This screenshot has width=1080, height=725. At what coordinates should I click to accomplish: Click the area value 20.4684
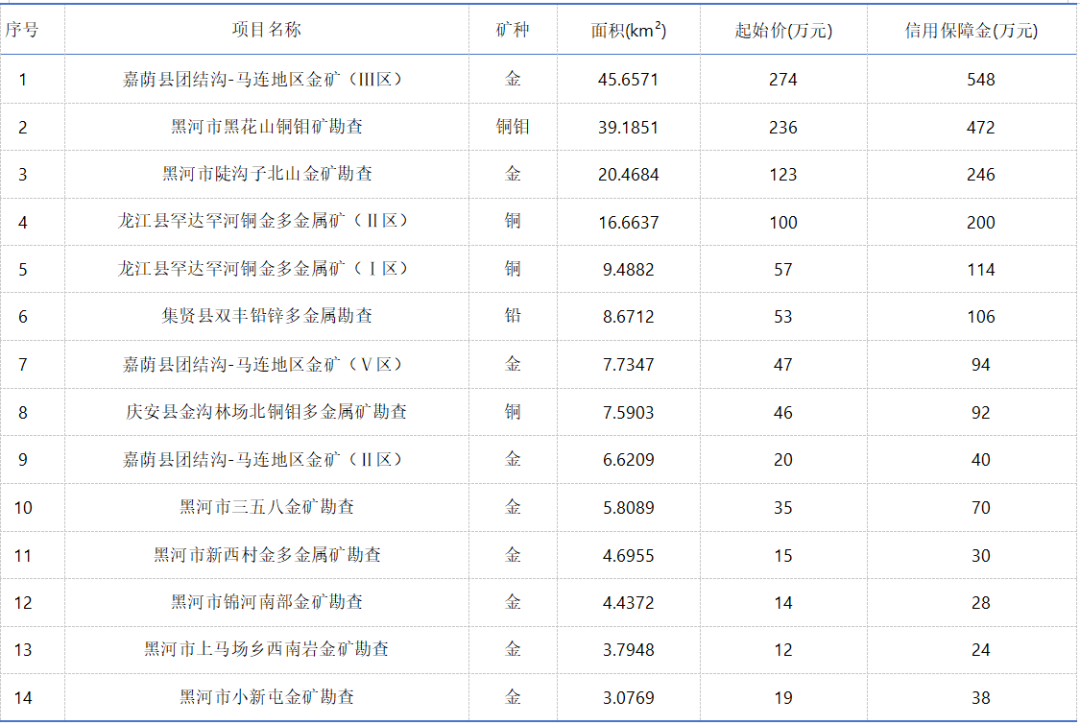click(x=628, y=175)
